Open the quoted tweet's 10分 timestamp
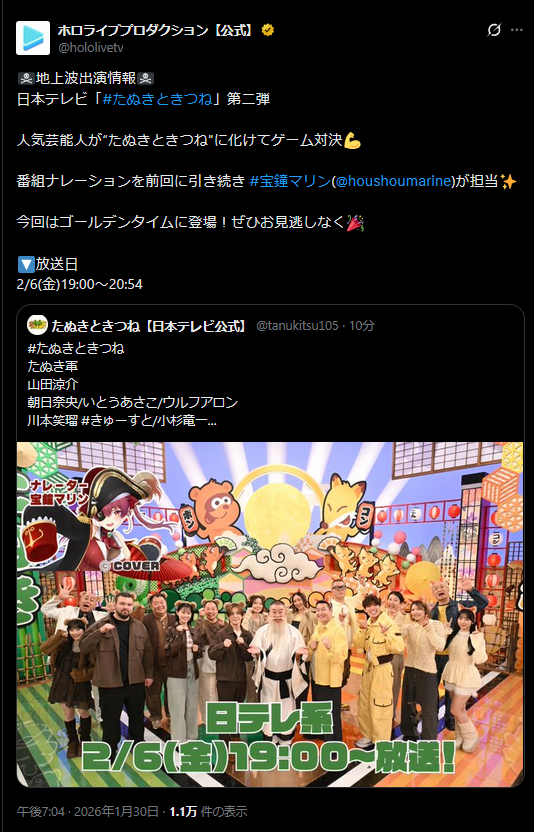The height and width of the screenshot is (832, 534). coord(362,326)
